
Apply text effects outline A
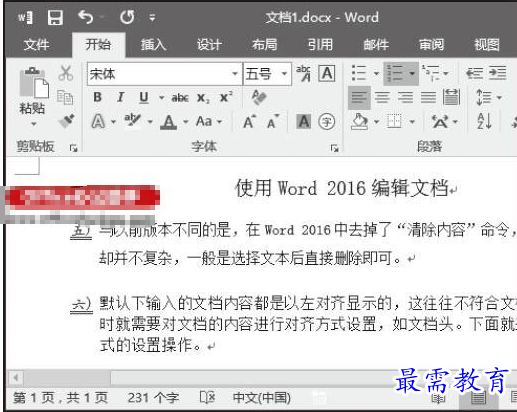coord(98,121)
